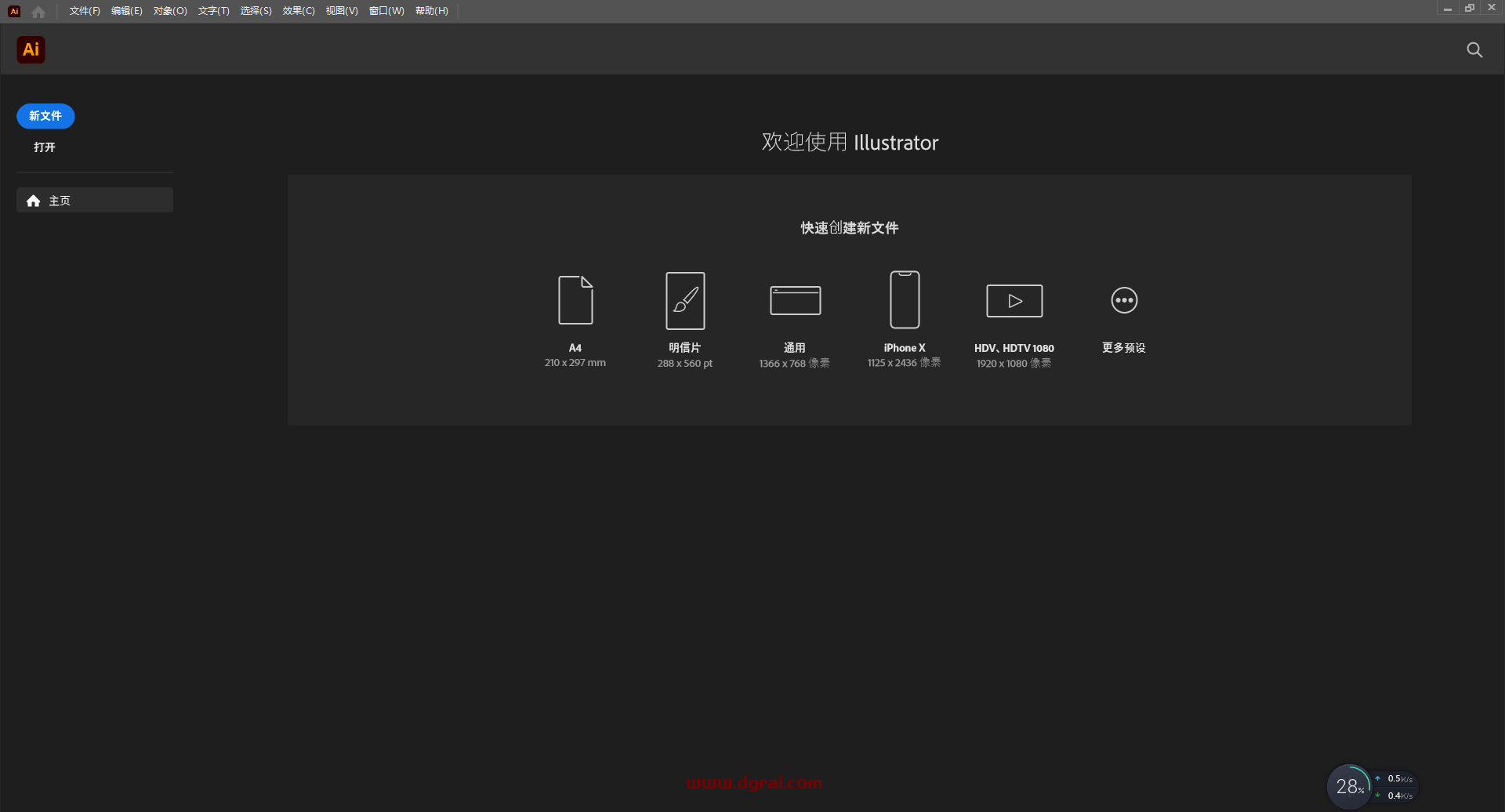Click the circular 28% progress indicator
Screen dimensions: 1505x812
click(1349, 786)
